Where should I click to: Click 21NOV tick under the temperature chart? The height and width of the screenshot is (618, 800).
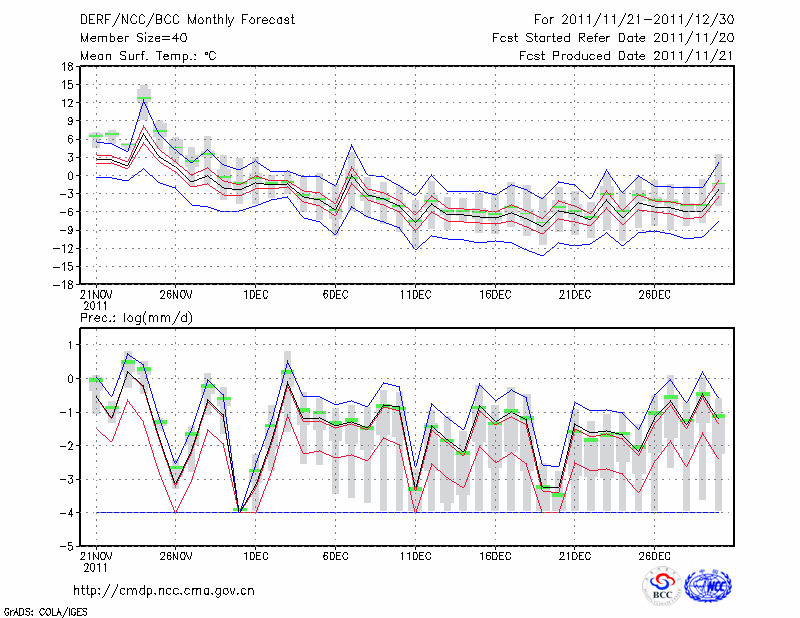tap(95, 294)
